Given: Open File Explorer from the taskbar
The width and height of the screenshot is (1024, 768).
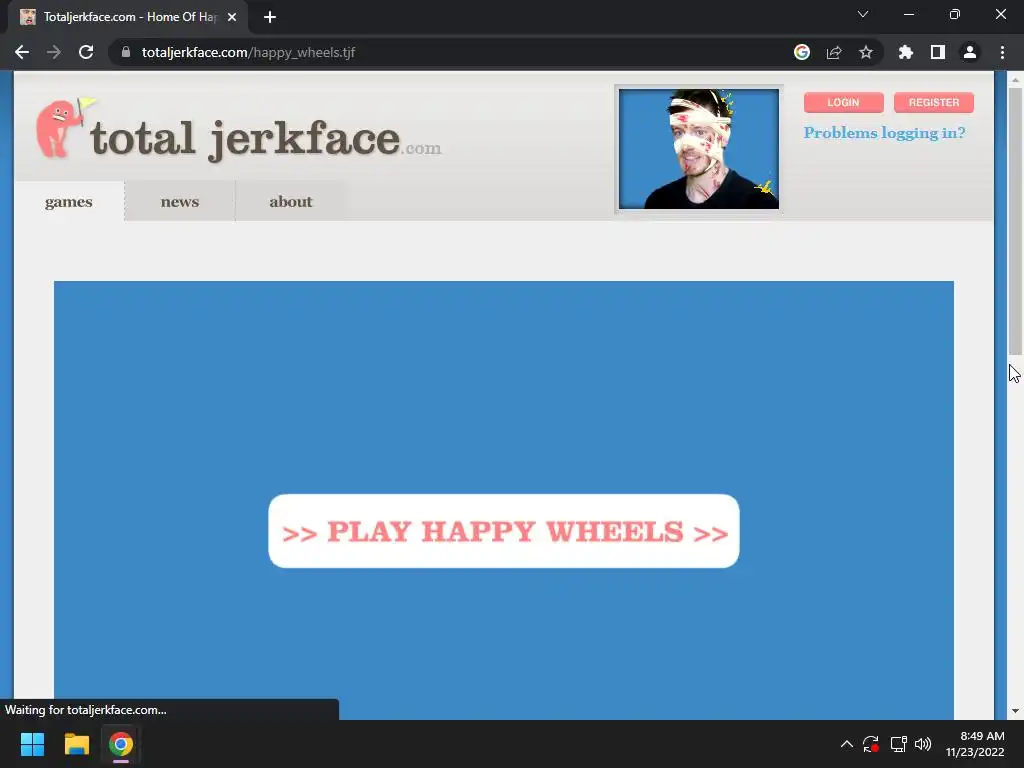Looking at the screenshot, I should tap(76, 744).
